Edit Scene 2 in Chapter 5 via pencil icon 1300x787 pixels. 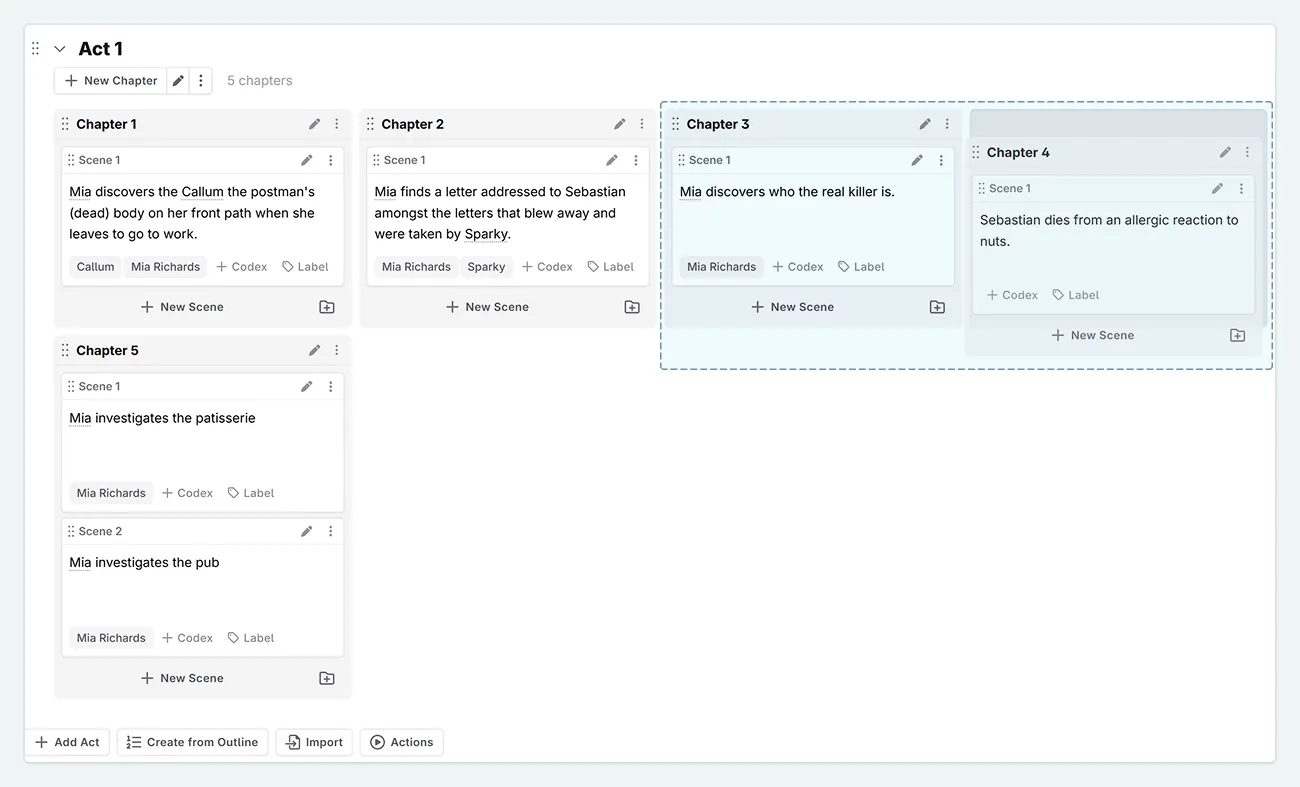306,530
